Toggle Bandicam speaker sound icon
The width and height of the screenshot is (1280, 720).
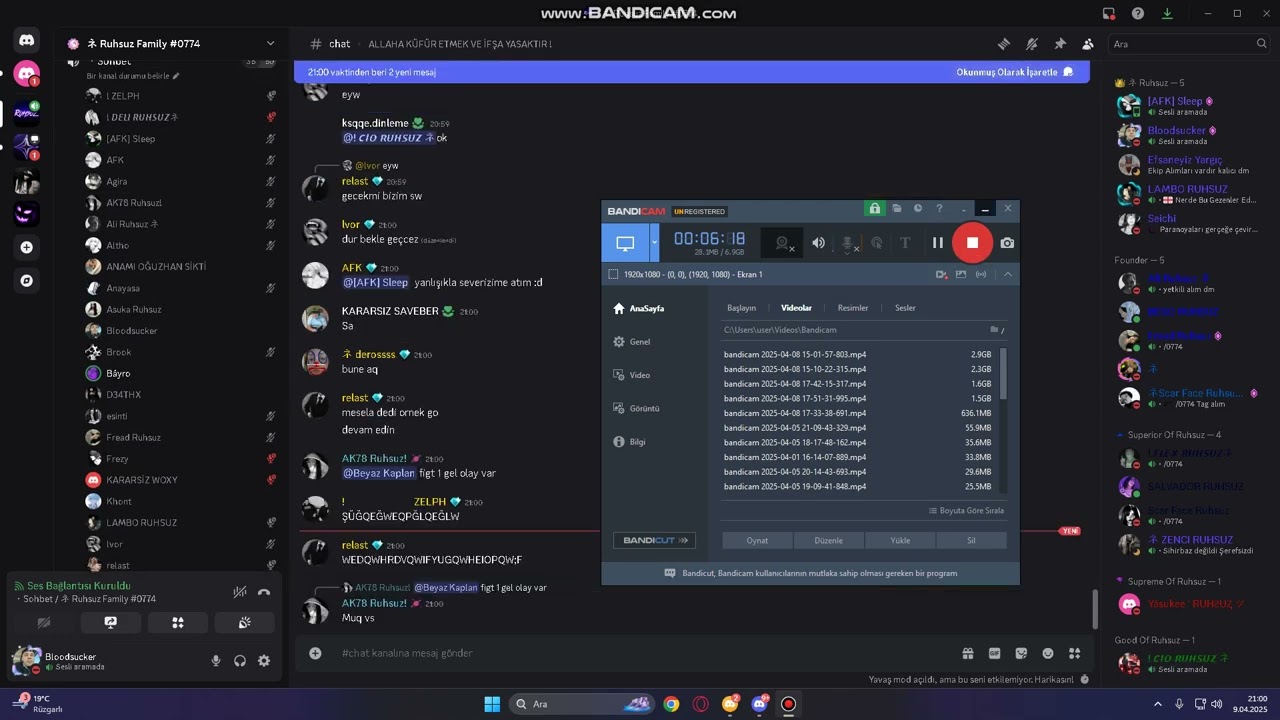pos(818,243)
